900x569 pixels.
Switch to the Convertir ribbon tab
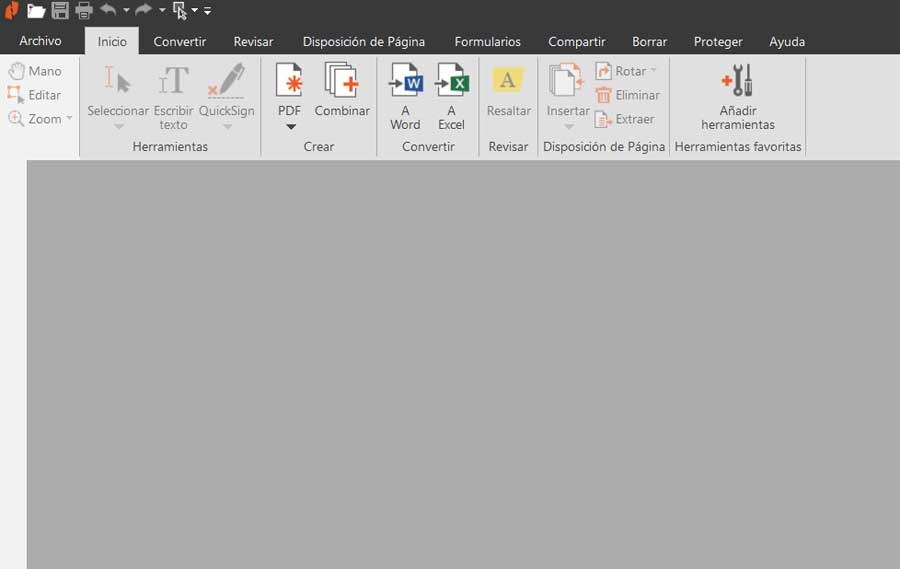click(x=180, y=41)
